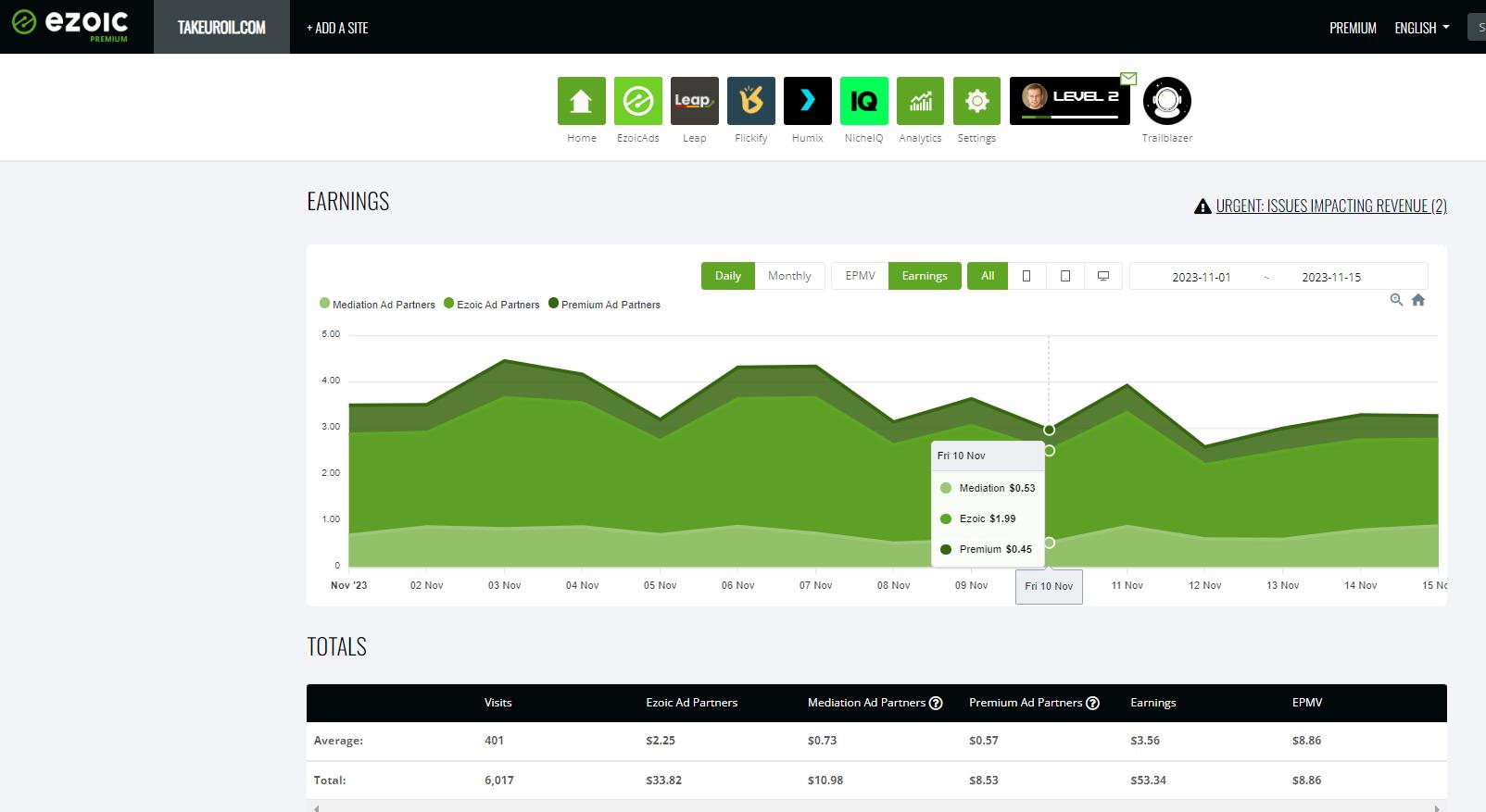This screenshot has width=1486, height=812.
Task: Open the Trailblazer astronaut icon
Action: pos(1167,101)
